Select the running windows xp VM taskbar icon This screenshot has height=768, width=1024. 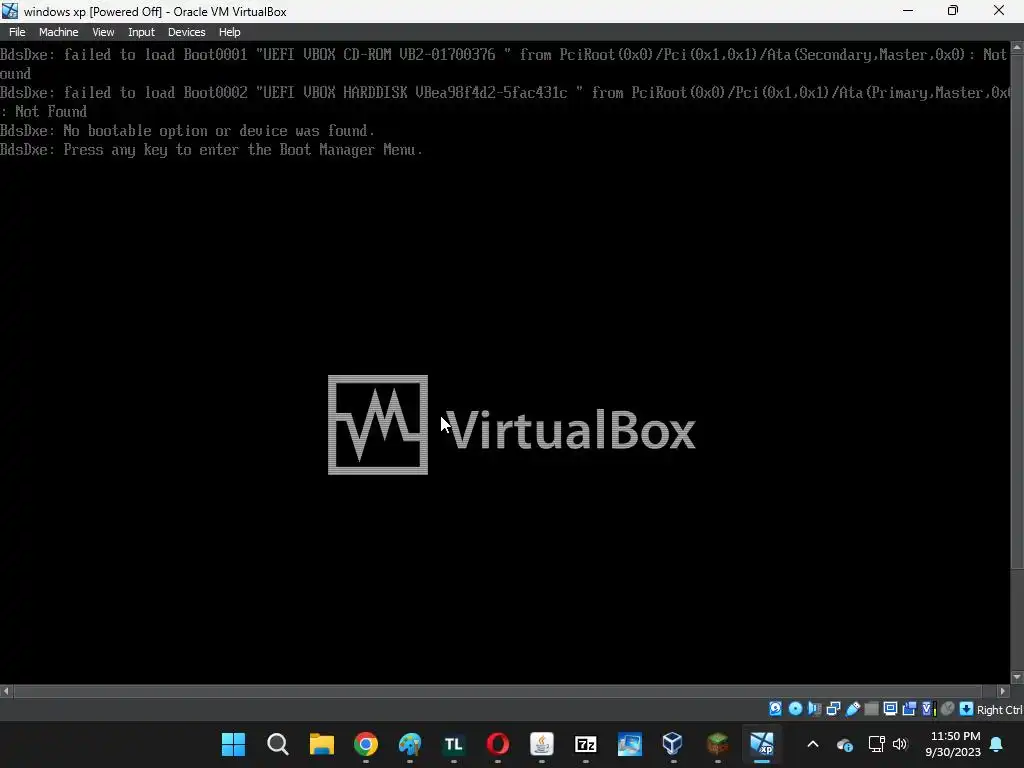[x=761, y=744]
